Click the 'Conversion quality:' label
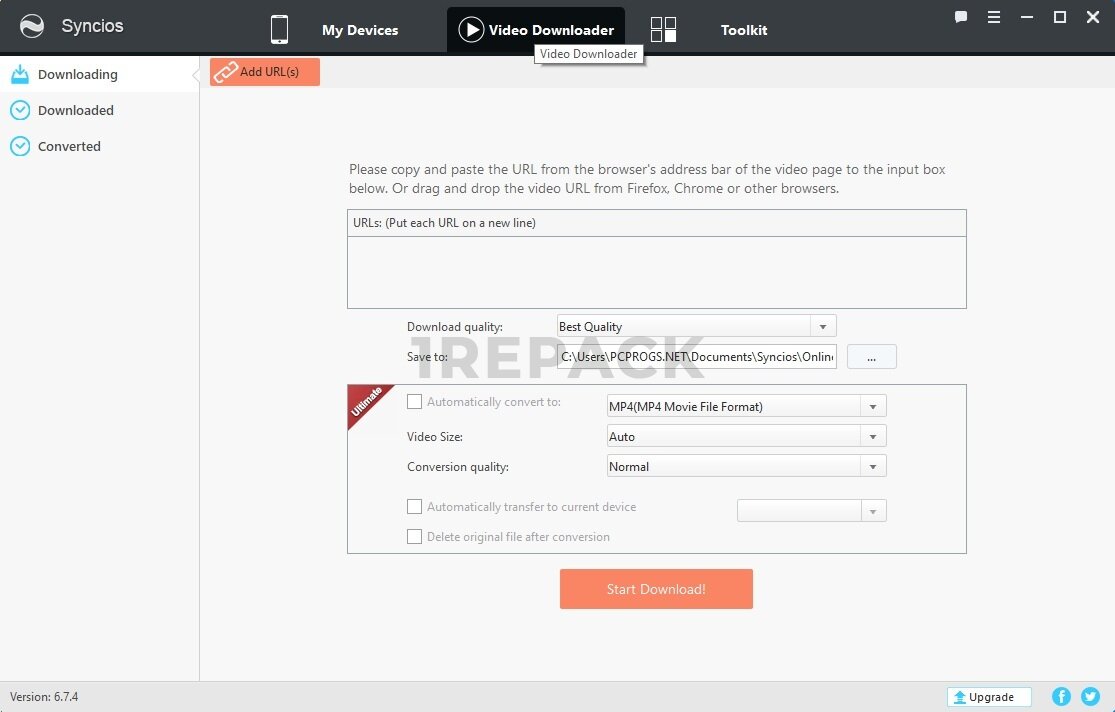 coord(457,467)
